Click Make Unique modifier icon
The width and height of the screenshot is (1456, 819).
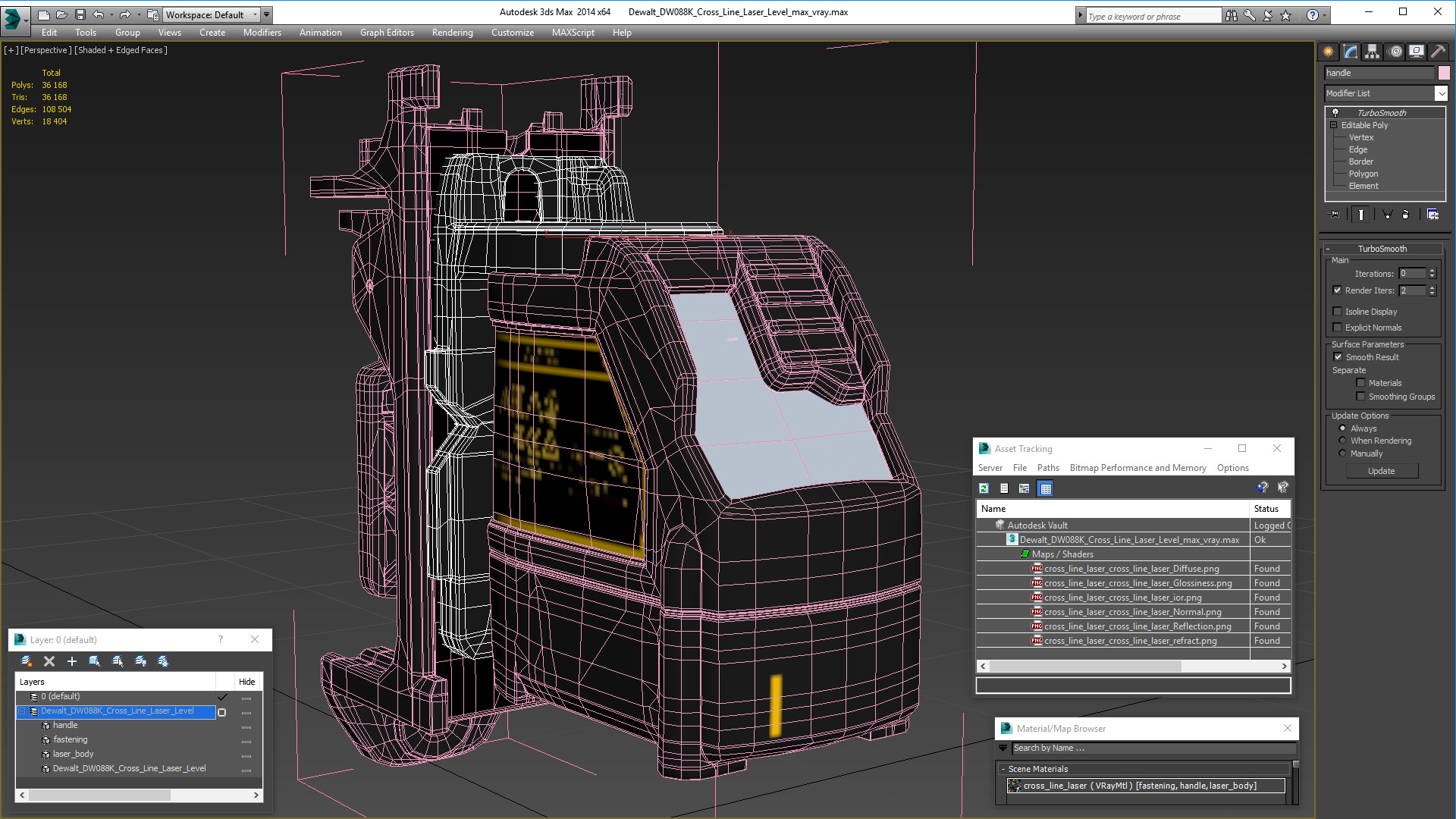coord(1387,215)
